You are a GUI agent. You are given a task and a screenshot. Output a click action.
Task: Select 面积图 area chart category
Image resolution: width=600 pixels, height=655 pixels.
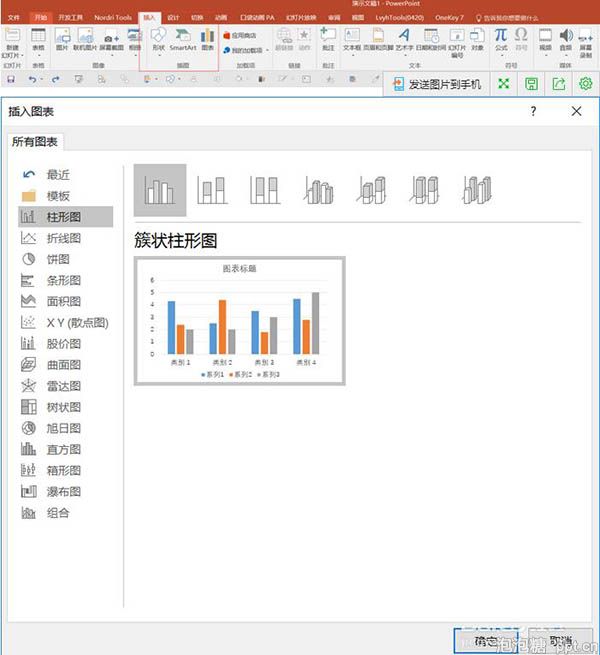66,301
